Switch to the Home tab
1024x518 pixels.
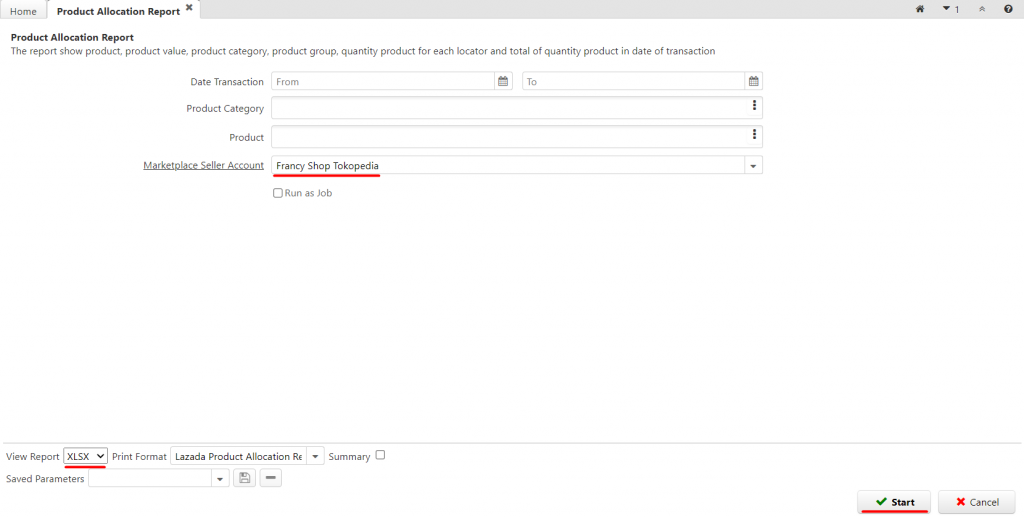24,11
